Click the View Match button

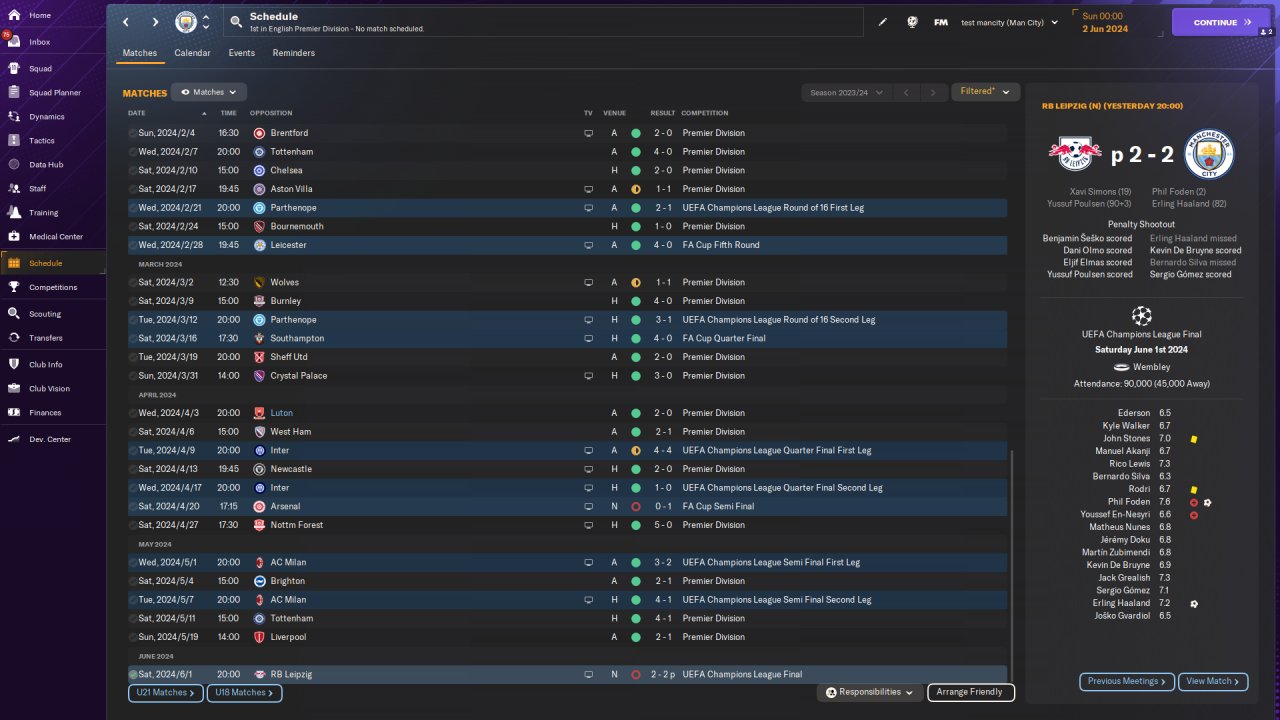click(1213, 681)
